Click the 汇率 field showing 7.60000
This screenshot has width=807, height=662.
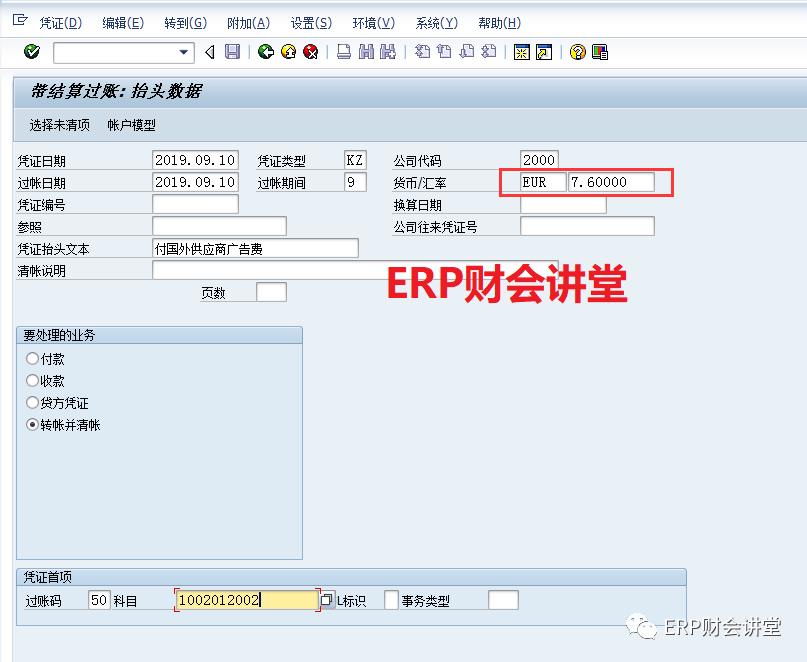click(611, 182)
